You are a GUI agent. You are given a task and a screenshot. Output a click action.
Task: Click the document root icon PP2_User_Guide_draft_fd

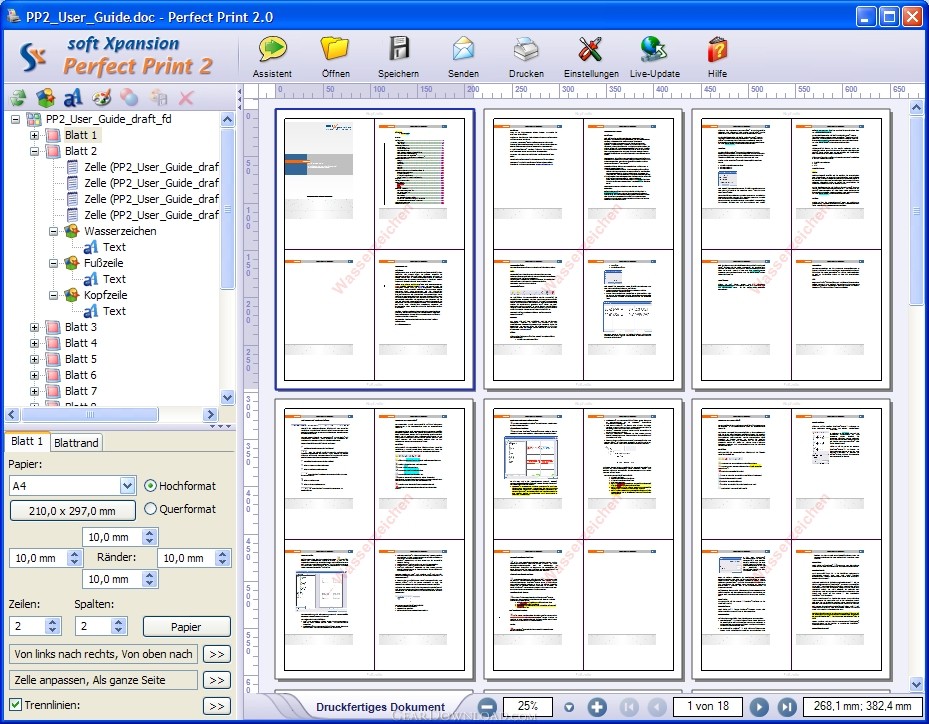click(34, 119)
